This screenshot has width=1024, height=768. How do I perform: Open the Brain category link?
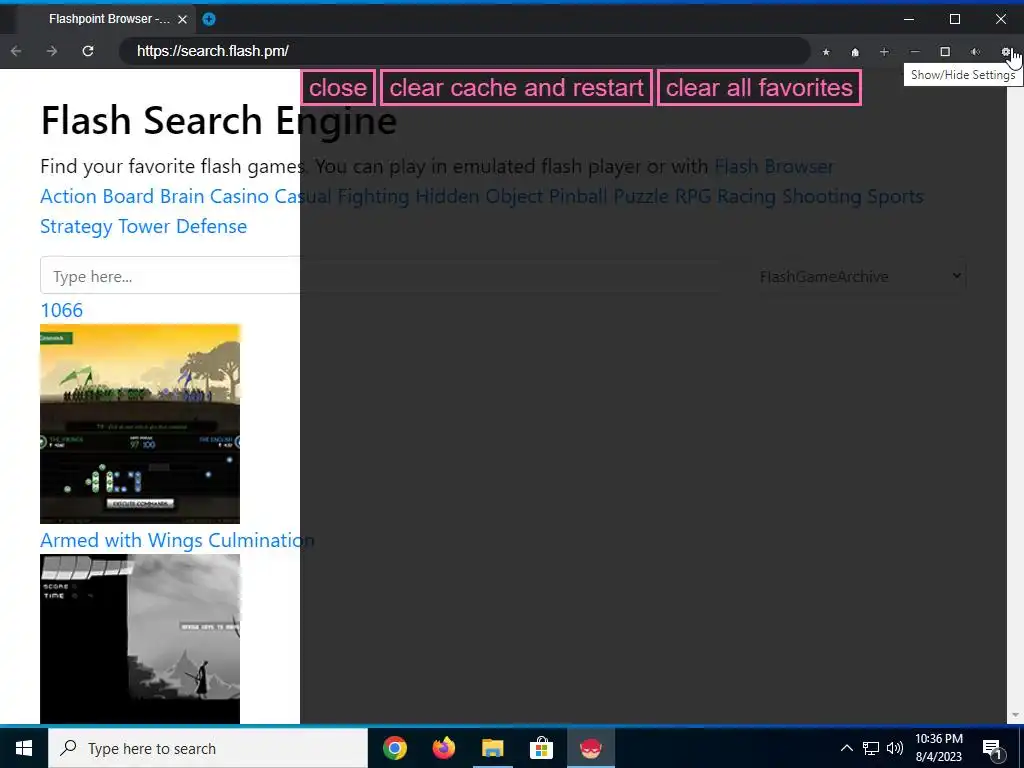point(182,196)
